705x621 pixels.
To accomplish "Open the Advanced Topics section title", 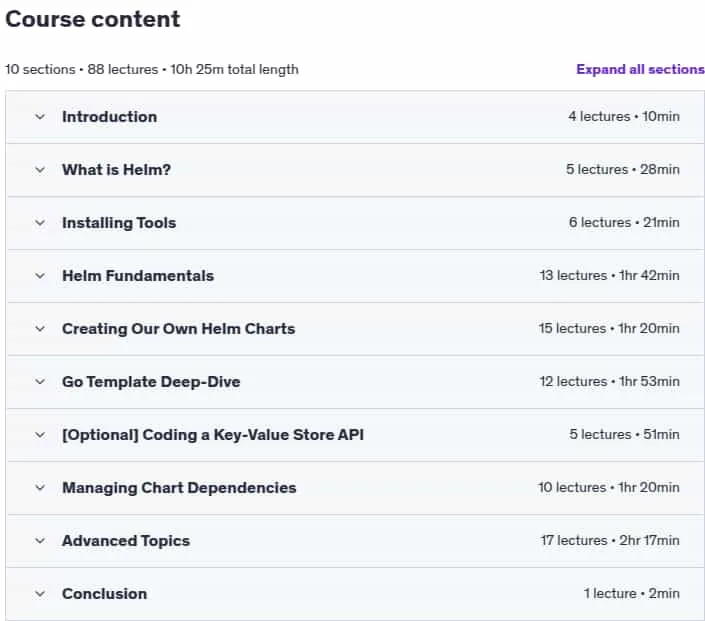I will click(x=126, y=541).
